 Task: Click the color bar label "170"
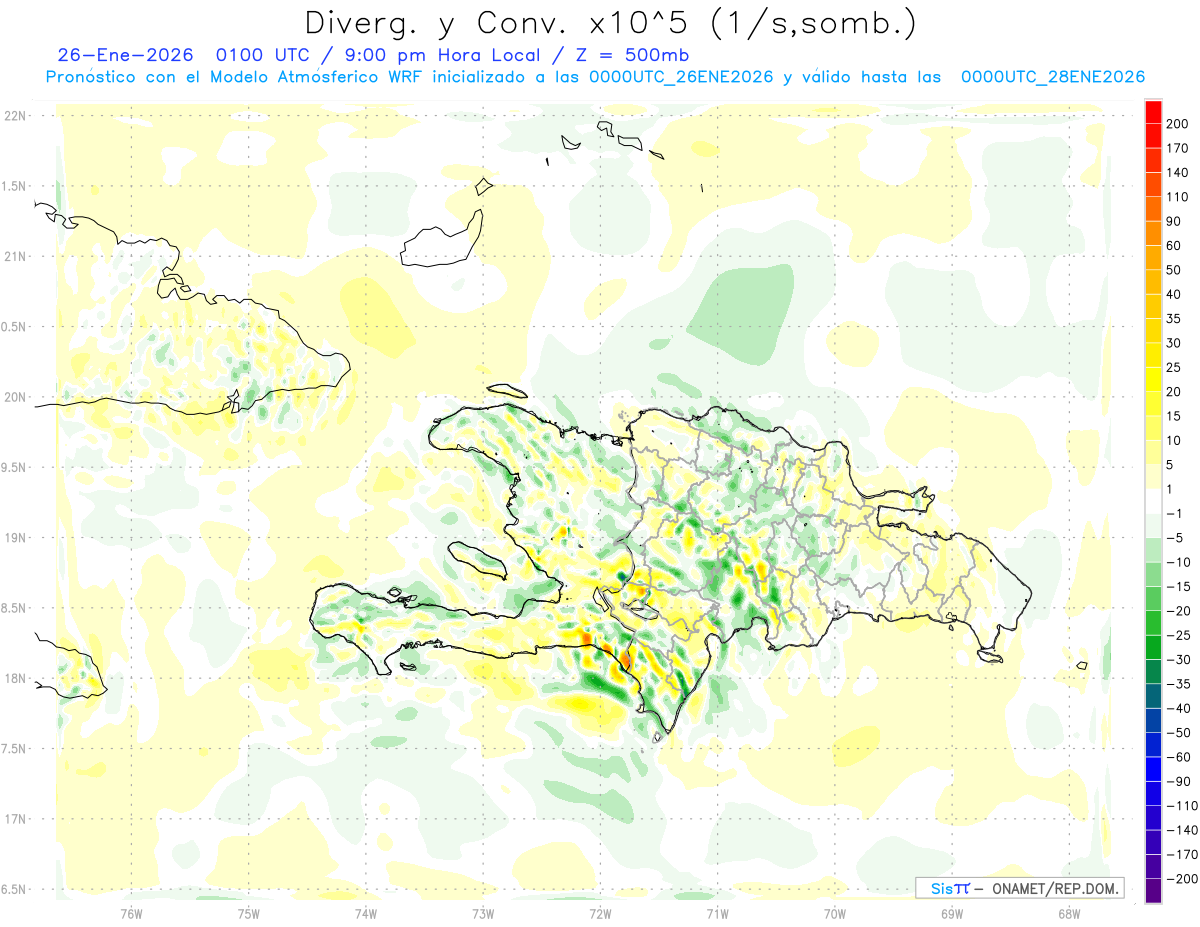(x=1177, y=148)
